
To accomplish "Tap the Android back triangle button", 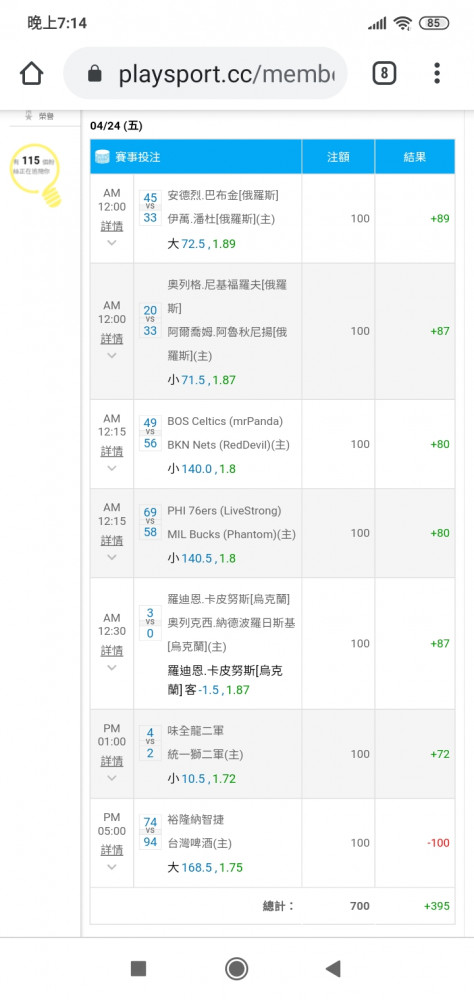I will [333, 969].
